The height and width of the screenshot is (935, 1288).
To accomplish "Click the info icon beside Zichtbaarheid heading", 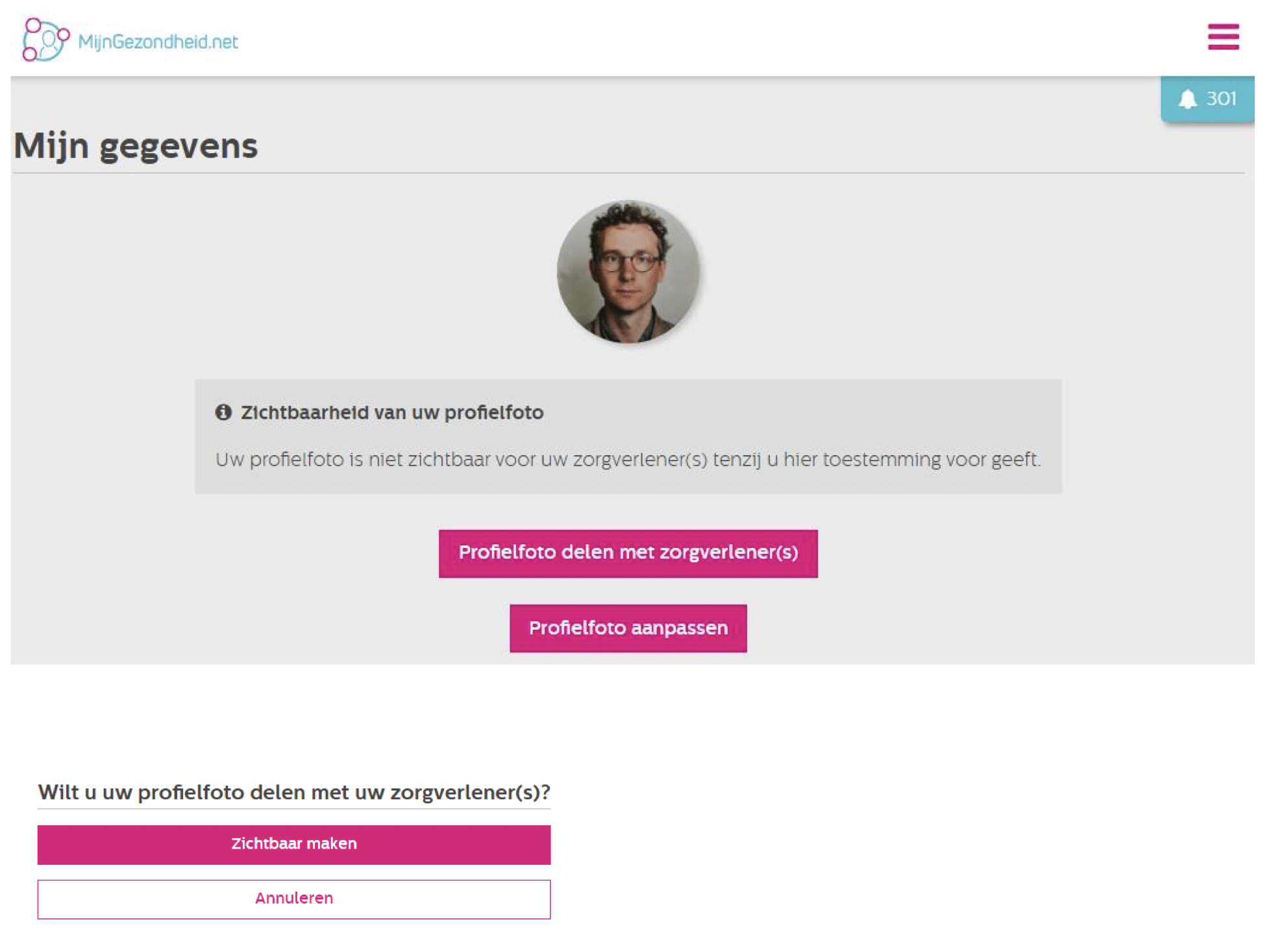I will (223, 412).
